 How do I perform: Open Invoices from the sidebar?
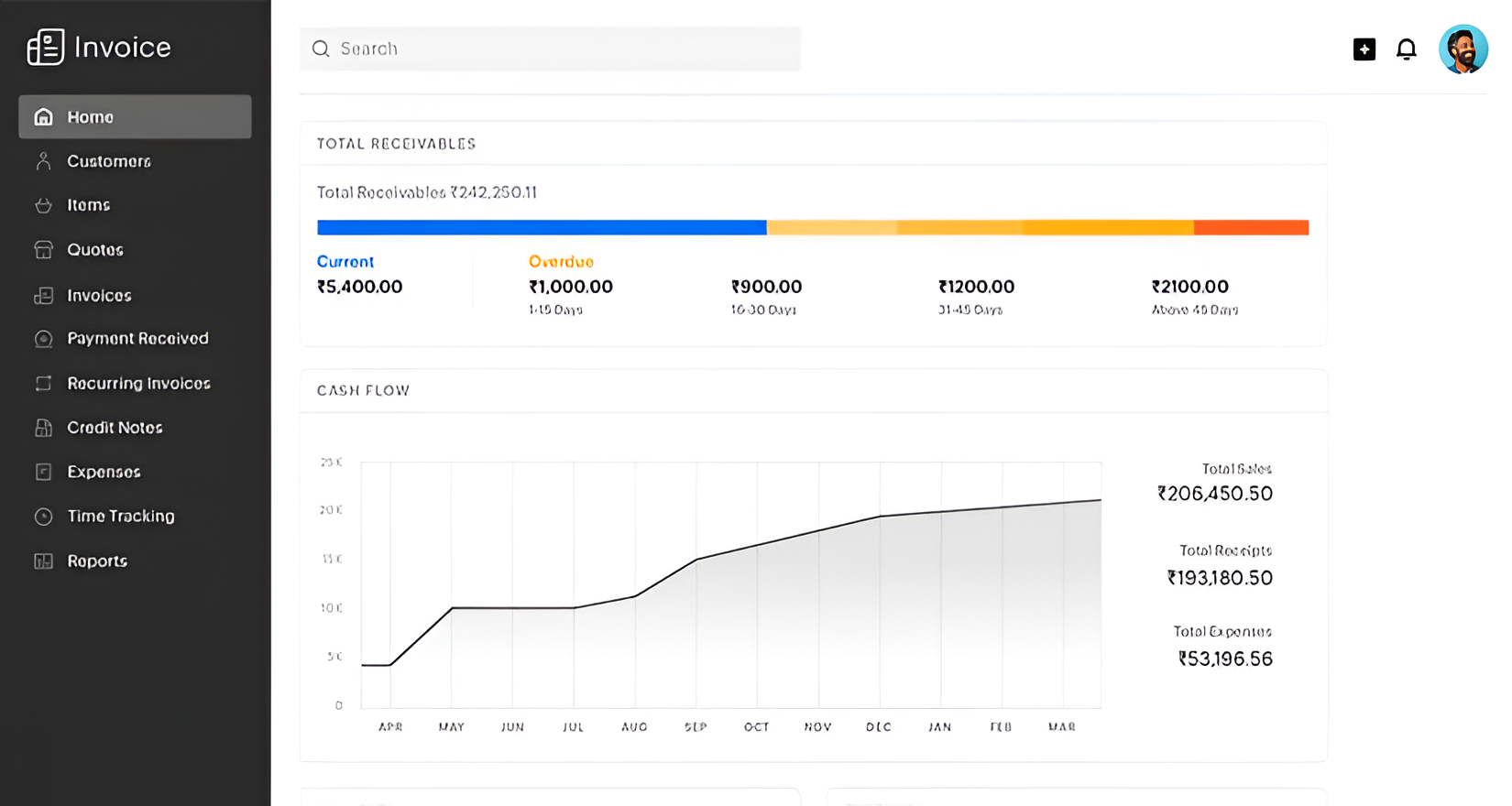click(x=99, y=296)
